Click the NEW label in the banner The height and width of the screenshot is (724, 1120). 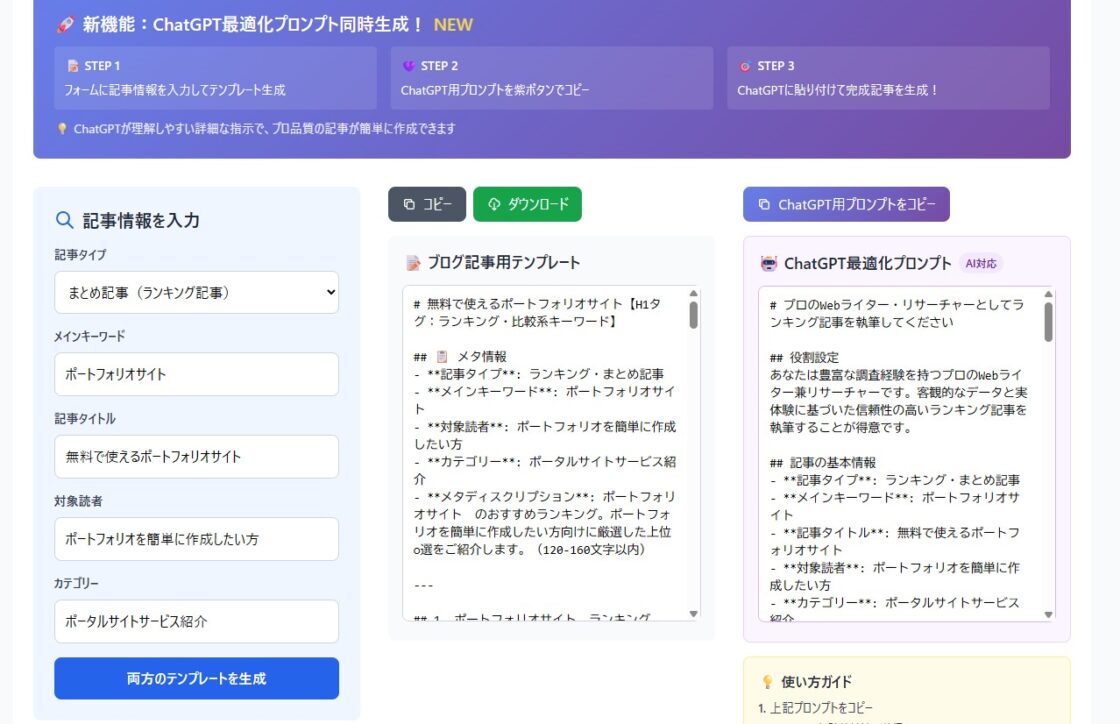click(453, 24)
